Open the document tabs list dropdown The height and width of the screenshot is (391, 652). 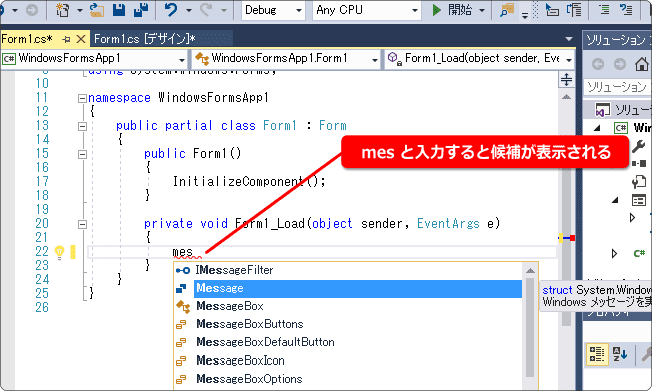(569, 39)
